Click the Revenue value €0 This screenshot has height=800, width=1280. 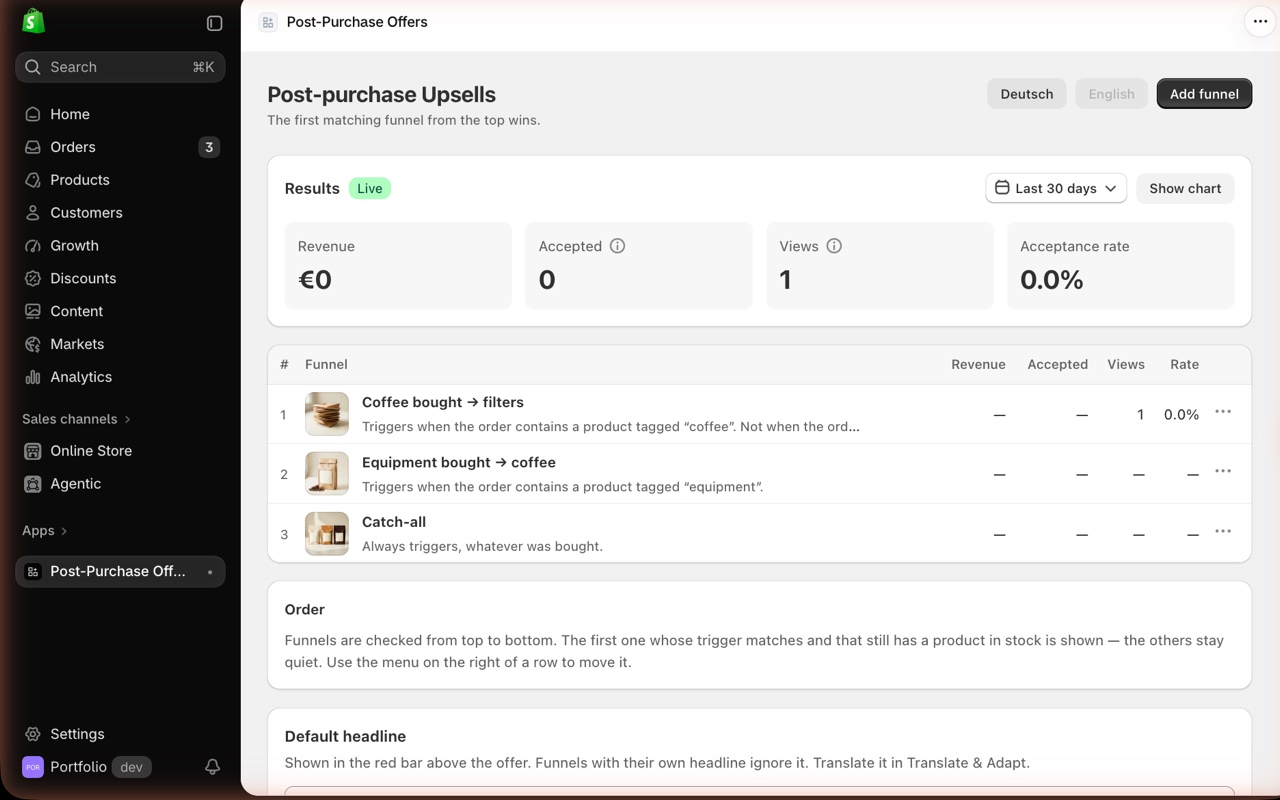[315, 280]
